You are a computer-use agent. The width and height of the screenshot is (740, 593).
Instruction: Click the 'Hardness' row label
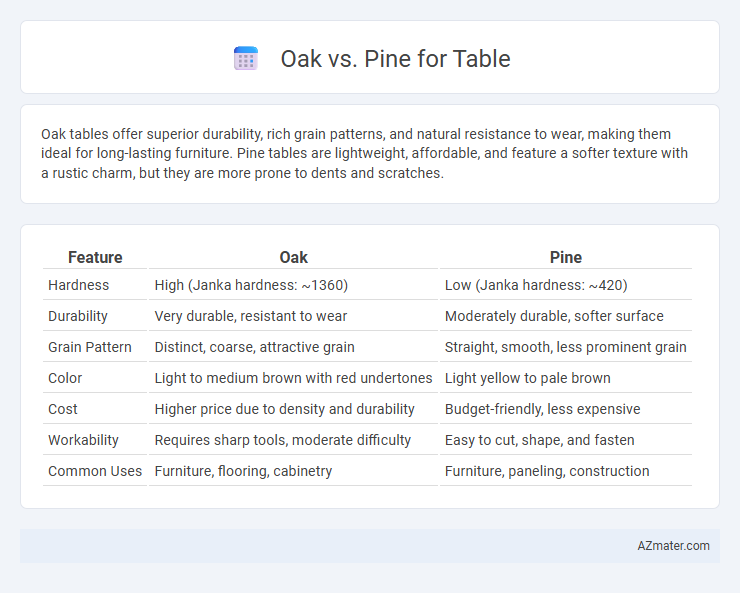point(78,285)
